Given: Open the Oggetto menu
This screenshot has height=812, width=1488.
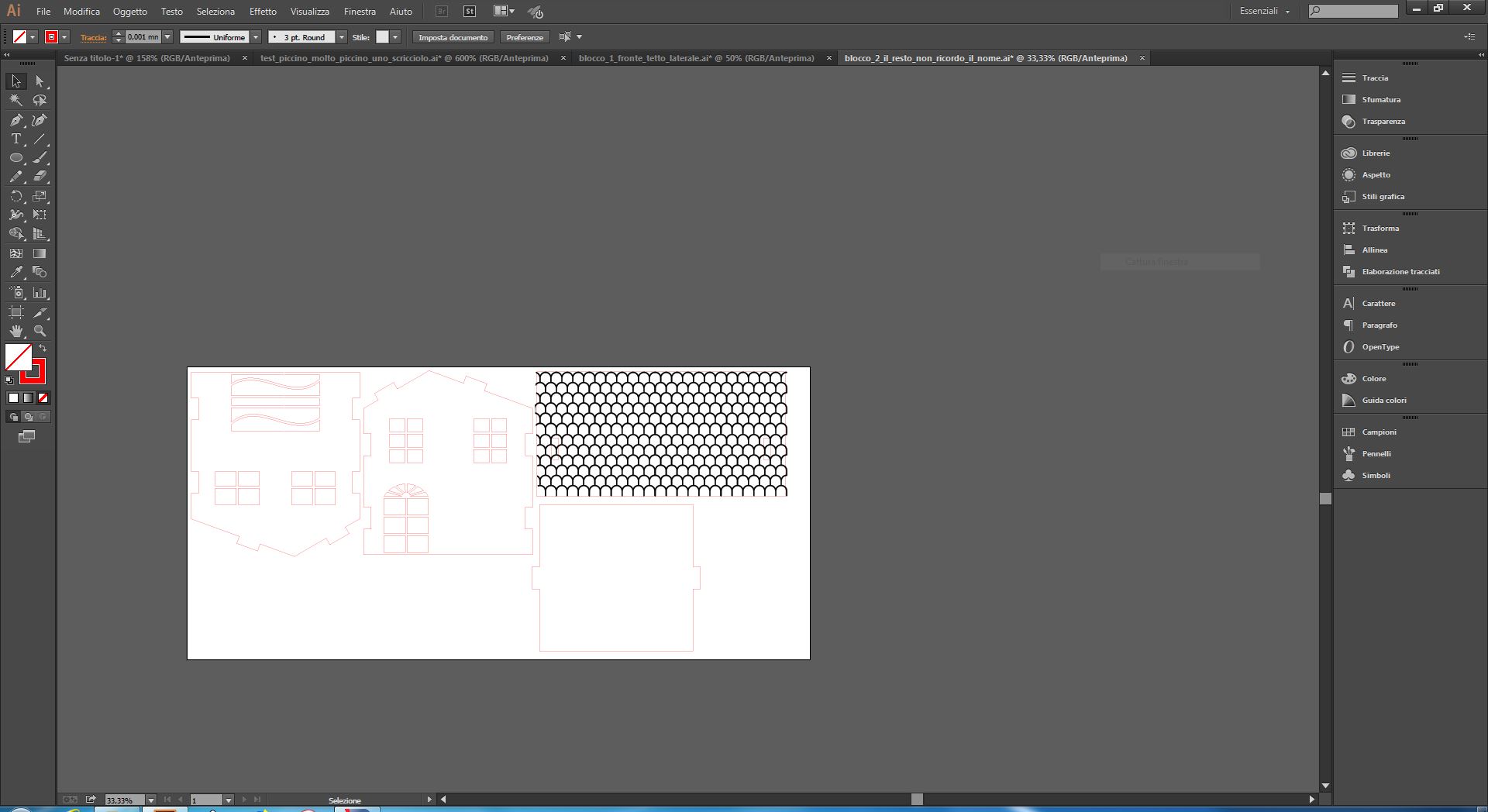Looking at the screenshot, I should click(x=129, y=12).
